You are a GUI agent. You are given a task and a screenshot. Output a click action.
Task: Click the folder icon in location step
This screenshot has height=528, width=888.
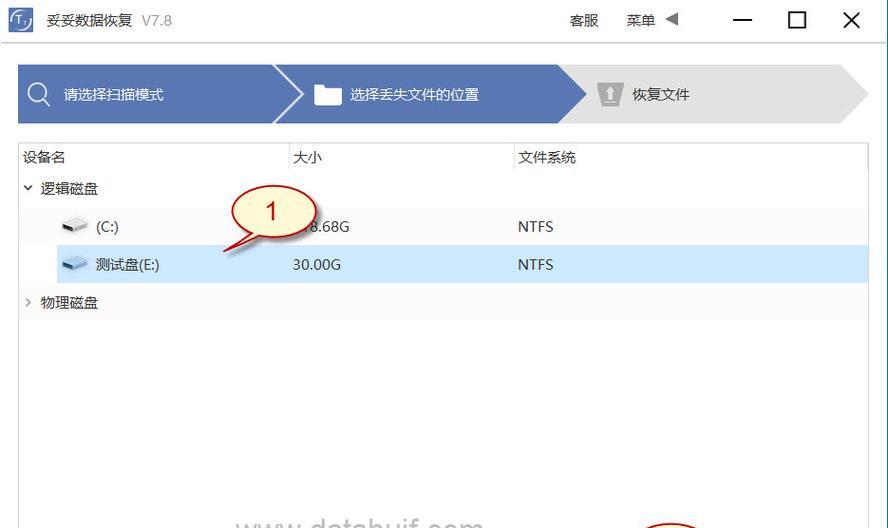(328, 95)
